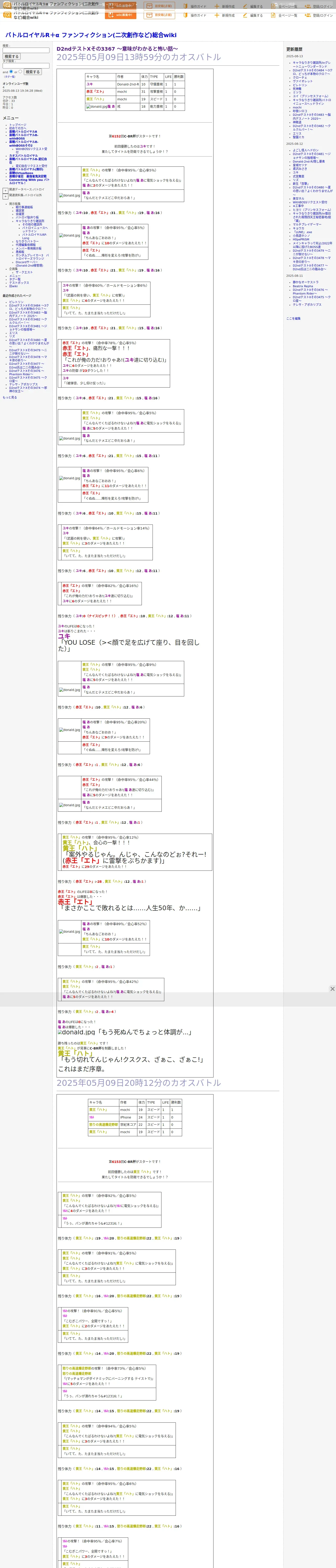
Task: Click the オンラインユーザ数 label
Action: click(x=15, y=84)
